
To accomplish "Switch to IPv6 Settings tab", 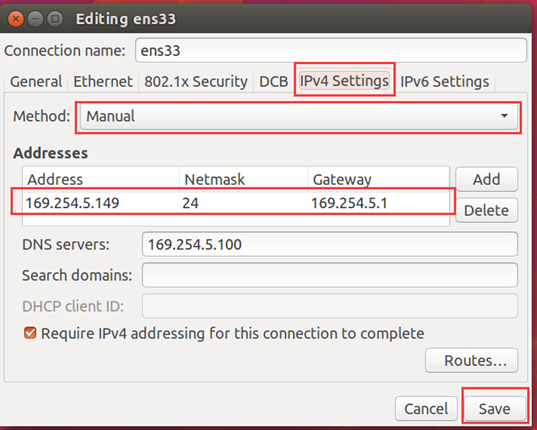I will pos(445,81).
